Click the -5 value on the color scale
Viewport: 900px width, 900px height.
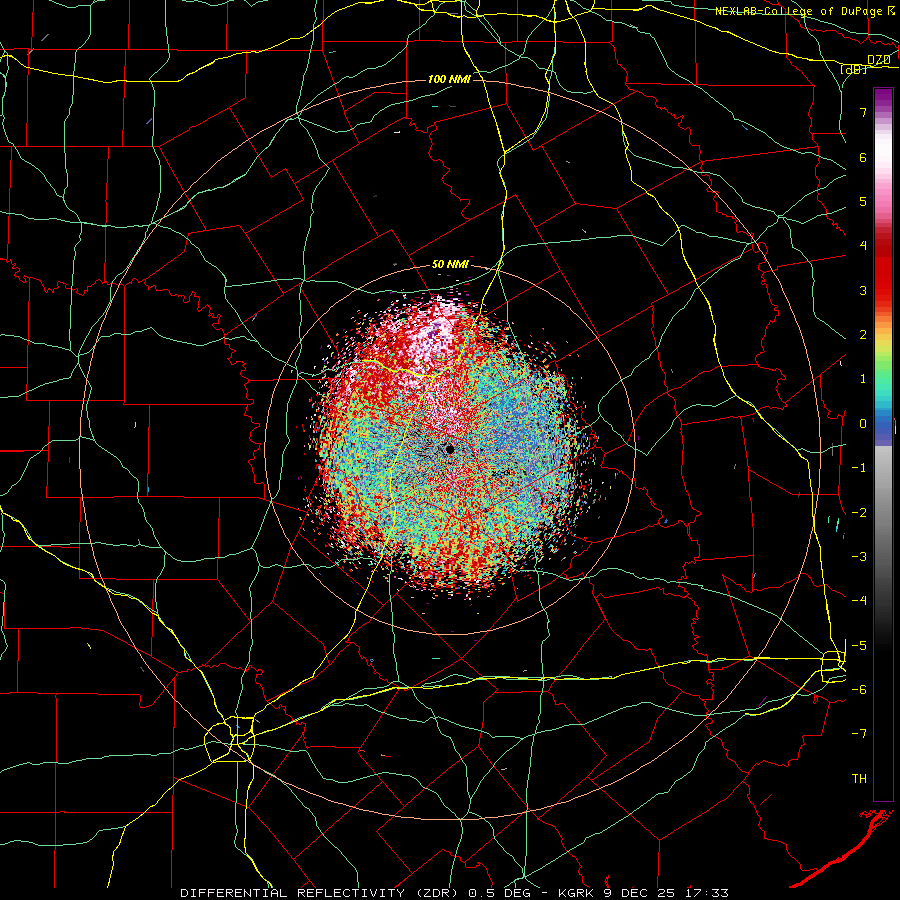tap(859, 646)
